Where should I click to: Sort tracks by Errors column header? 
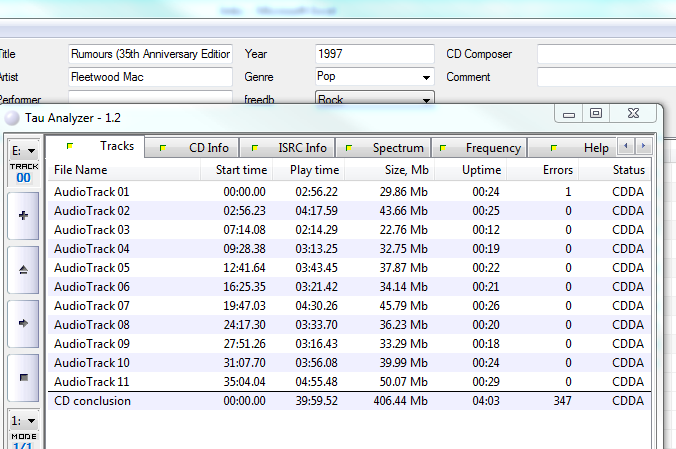(557, 170)
